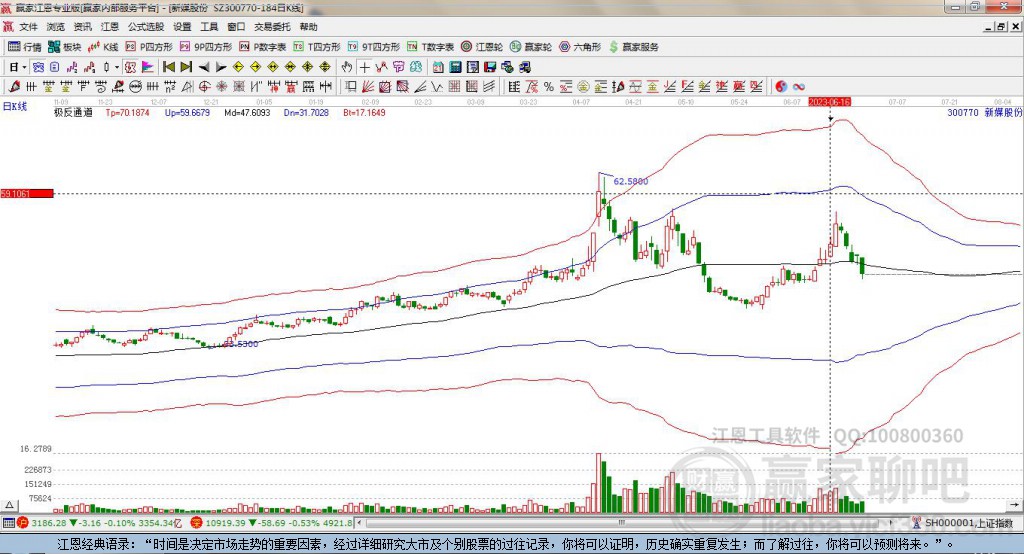Click the Shanghai index 3186.28 status value
Screen dimensions: 1024x554
(x=49, y=523)
